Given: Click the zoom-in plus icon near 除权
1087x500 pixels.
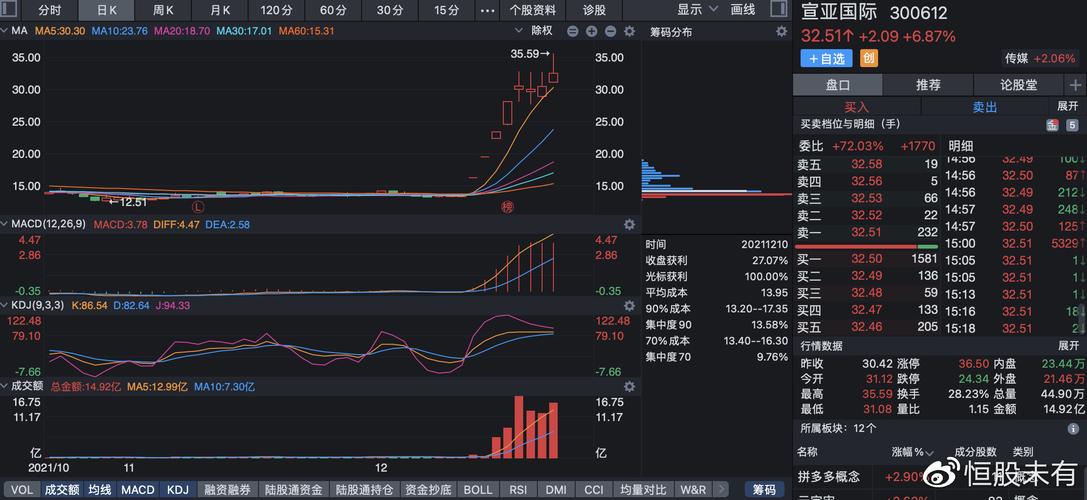Looking at the screenshot, I should pyautogui.click(x=592, y=31).
